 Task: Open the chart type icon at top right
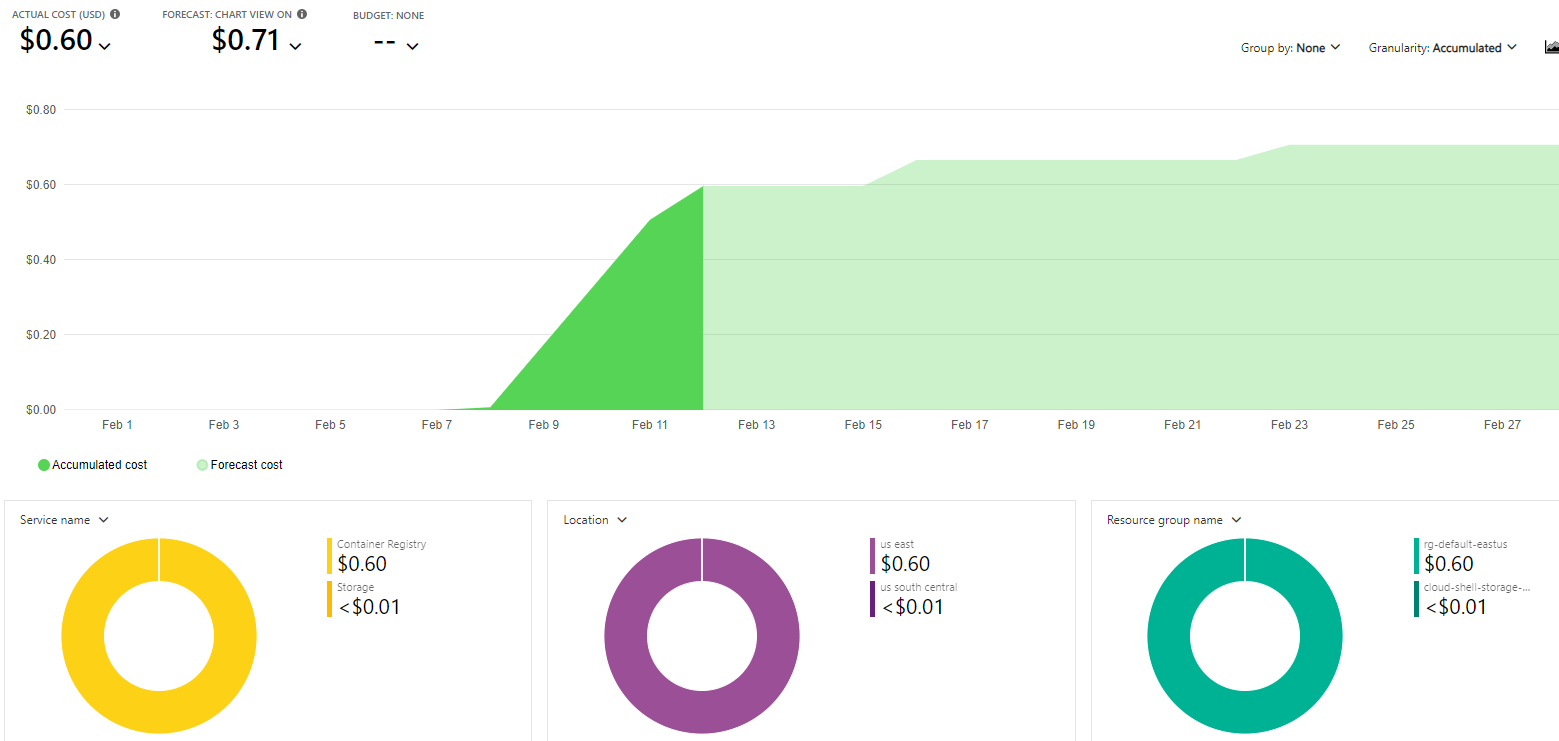coord(1552,47)
